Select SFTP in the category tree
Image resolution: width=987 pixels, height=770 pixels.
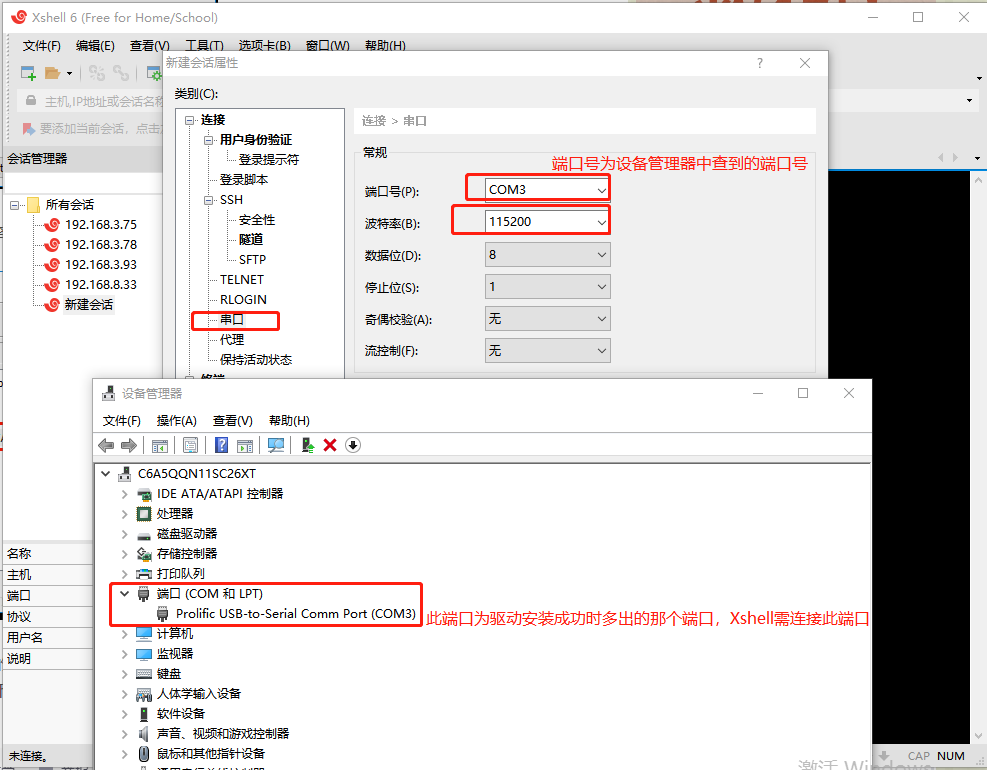click(252, 259)
